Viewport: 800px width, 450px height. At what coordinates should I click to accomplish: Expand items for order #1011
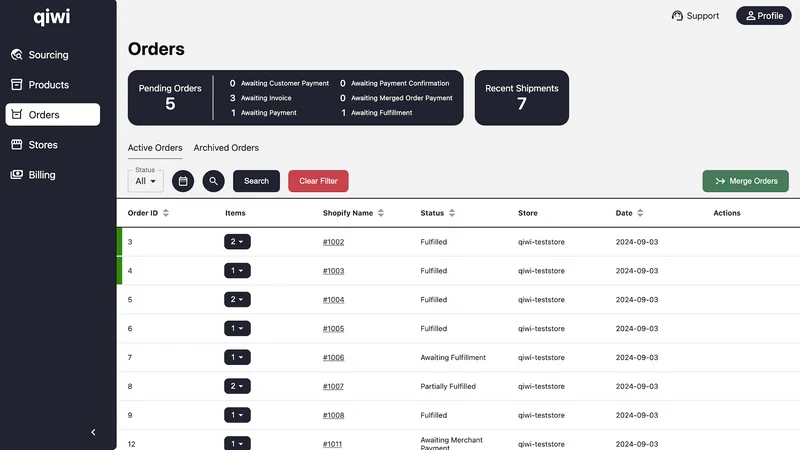237,443
